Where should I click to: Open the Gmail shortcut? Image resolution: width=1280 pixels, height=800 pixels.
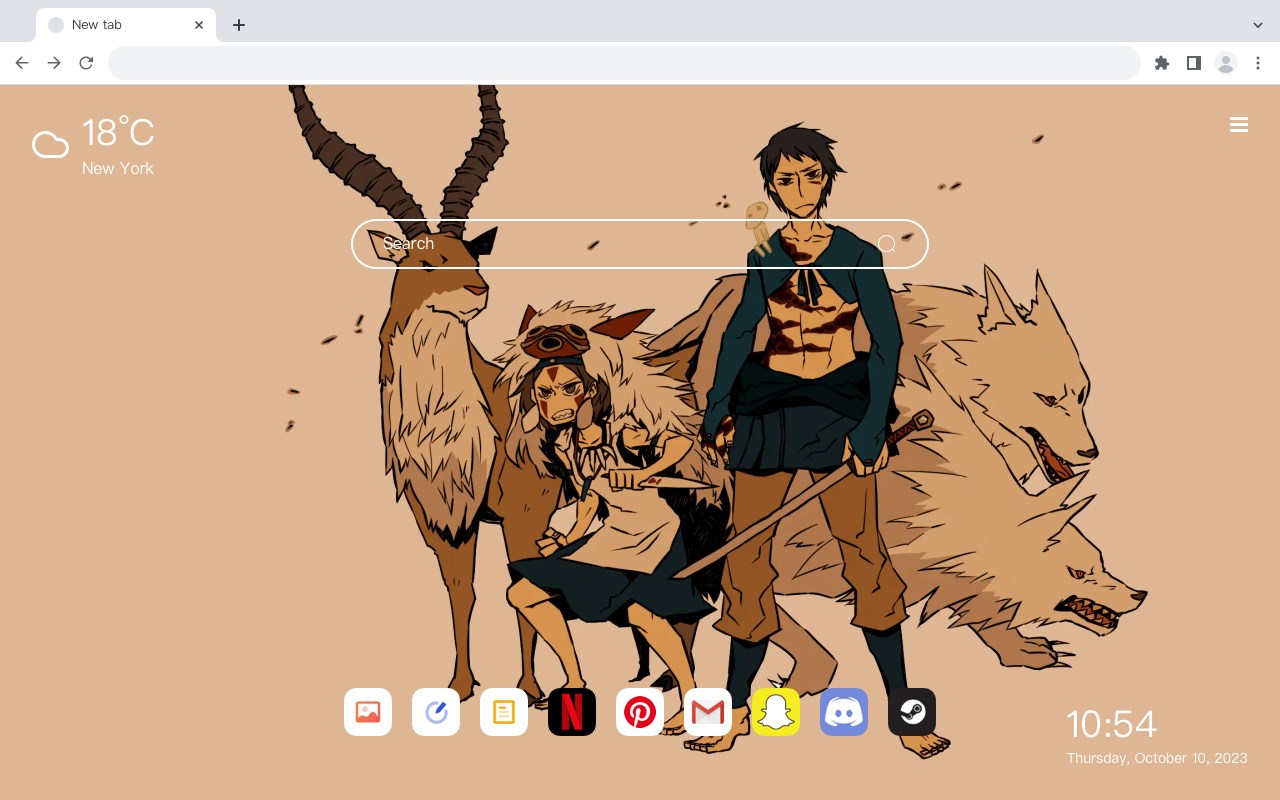click(708, 712)
